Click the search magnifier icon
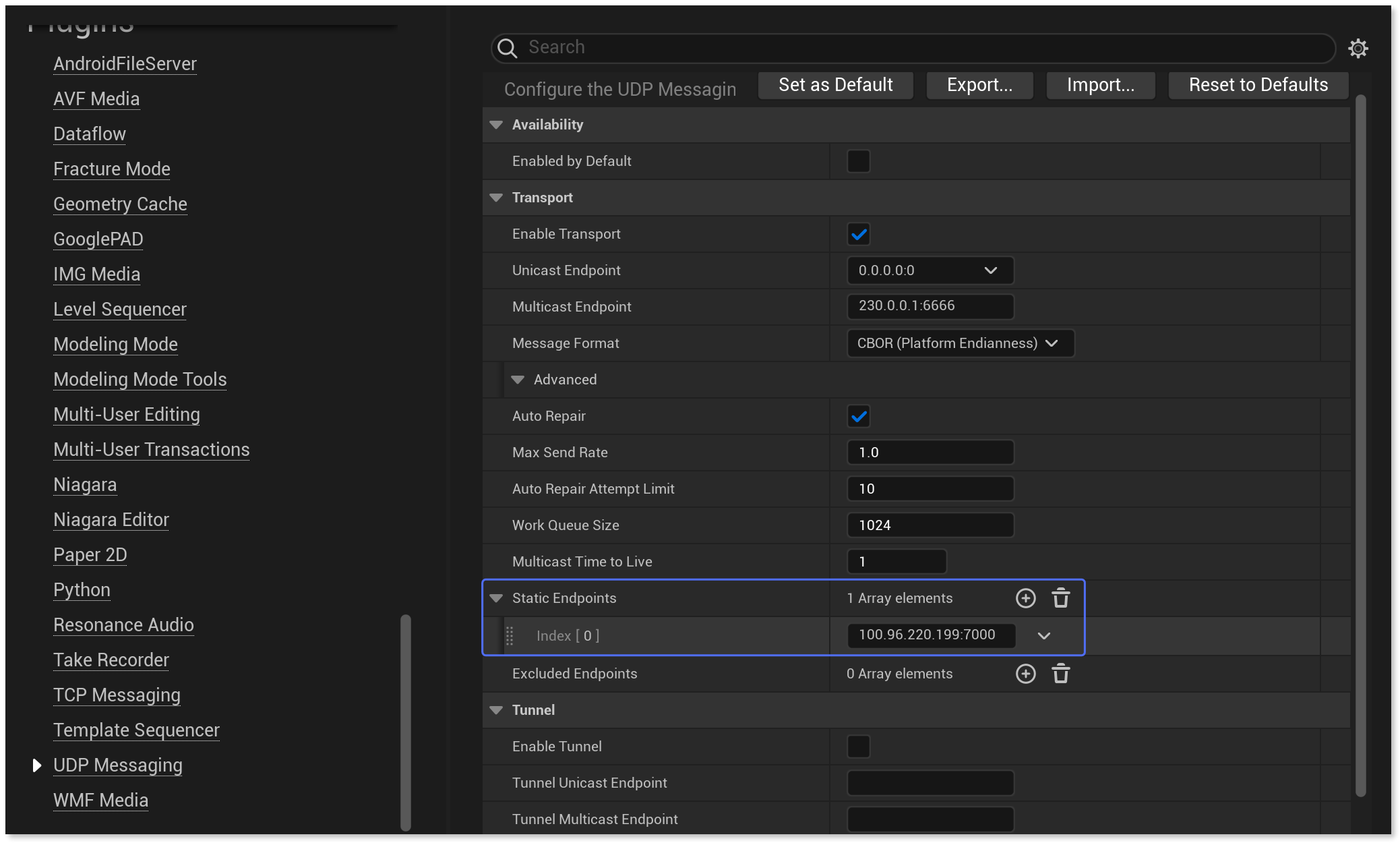Viewport: 1400px width, 843px height. click(507, 48)
